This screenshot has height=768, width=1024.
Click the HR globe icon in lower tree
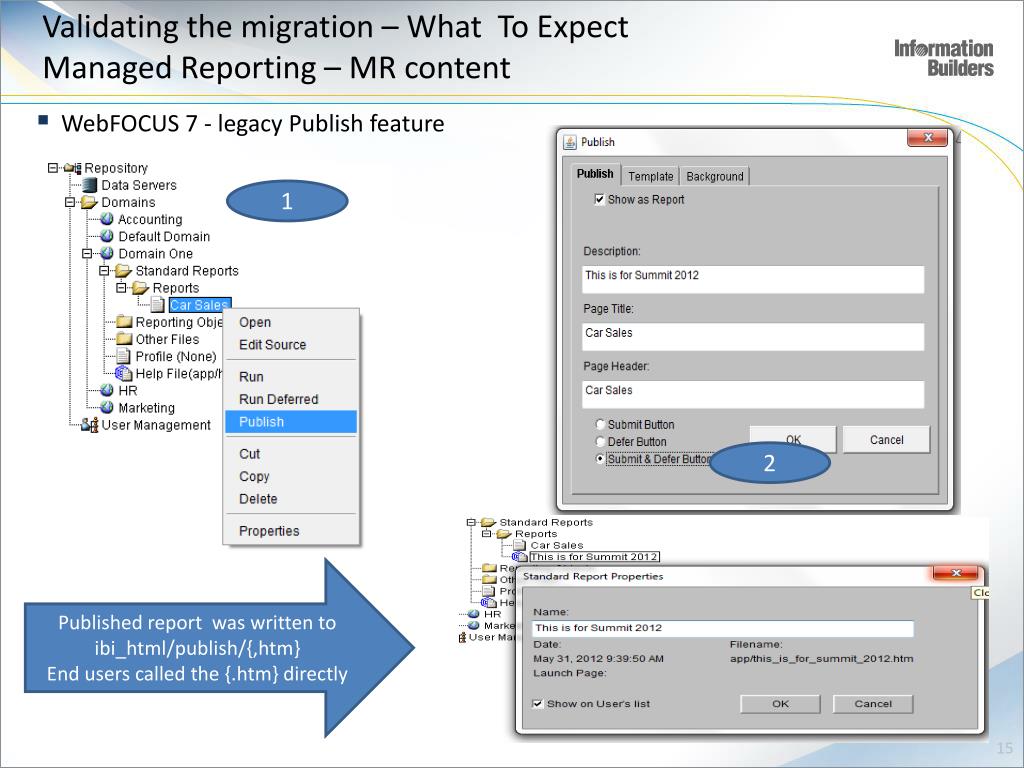coord(474,614)
